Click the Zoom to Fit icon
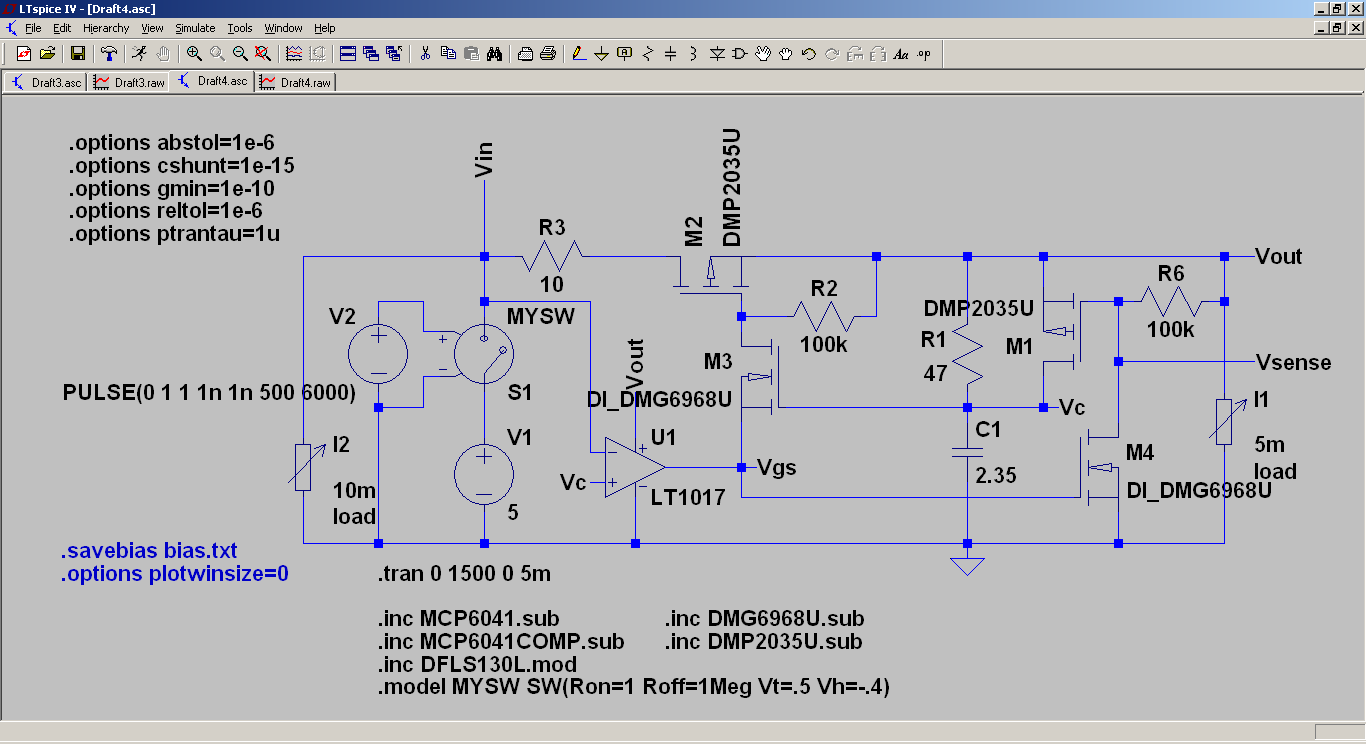Image resolution: width=1366 pixels, height=744 pixels. [263, 53]
